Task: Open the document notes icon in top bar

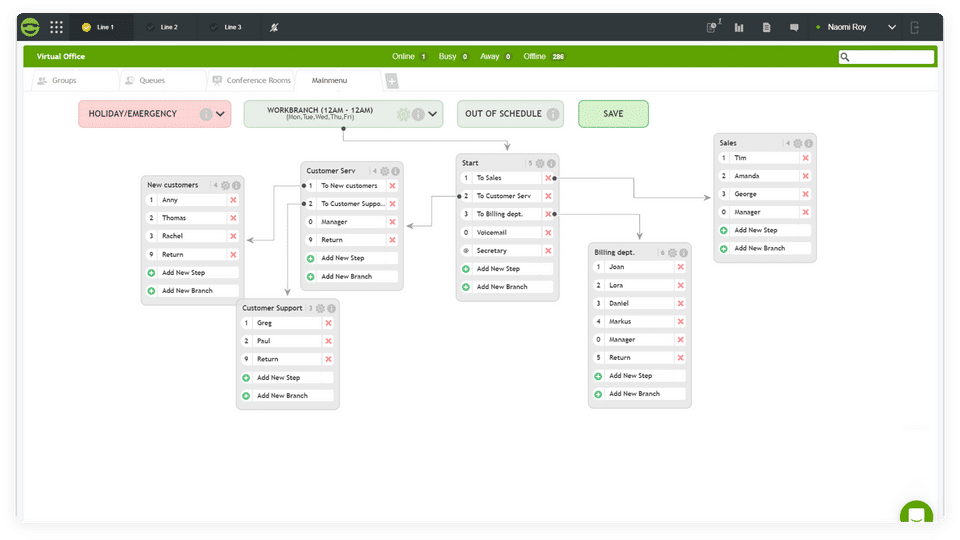Action: coord(767,28)
